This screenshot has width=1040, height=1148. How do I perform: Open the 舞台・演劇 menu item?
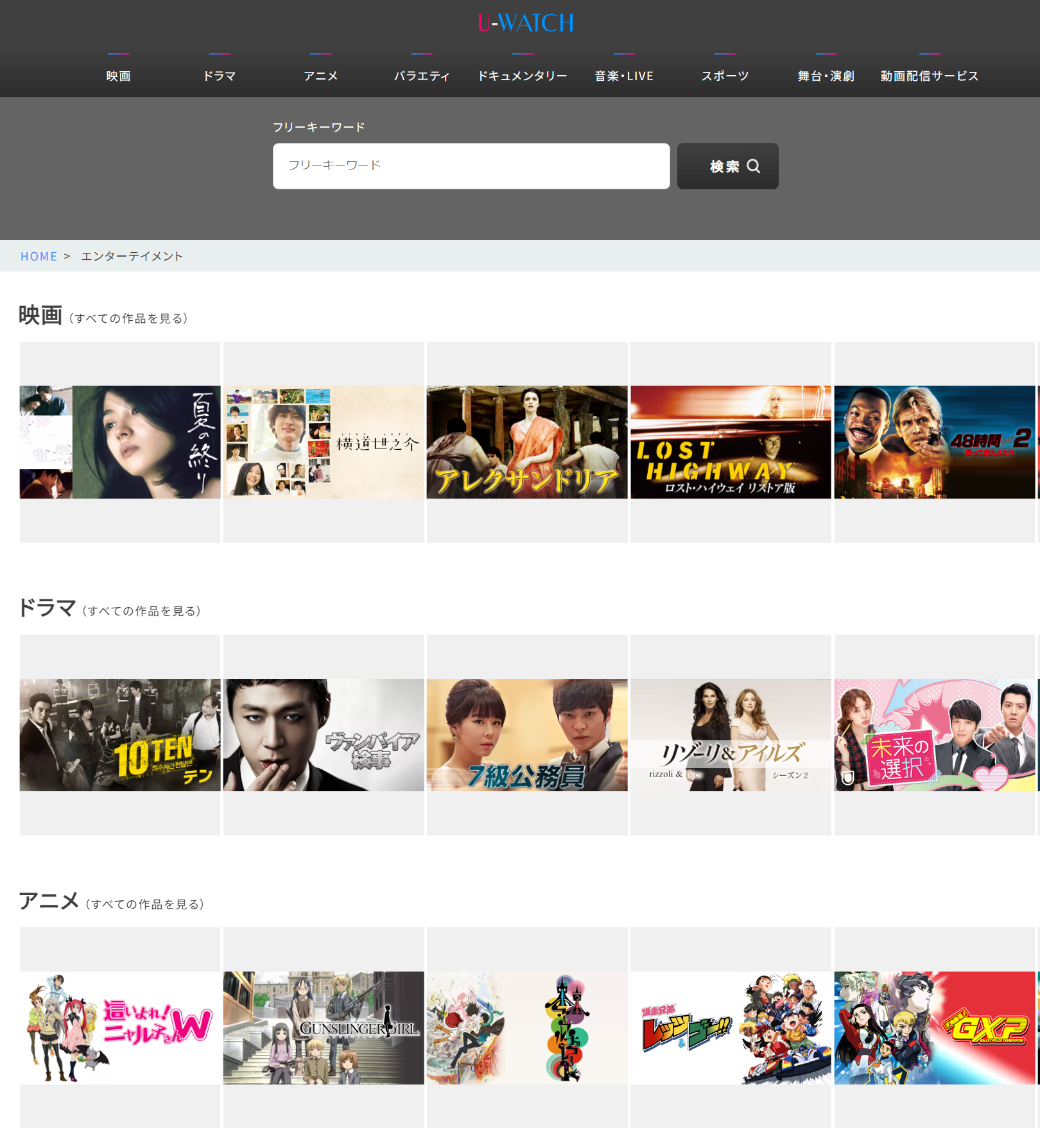(826, 76)
